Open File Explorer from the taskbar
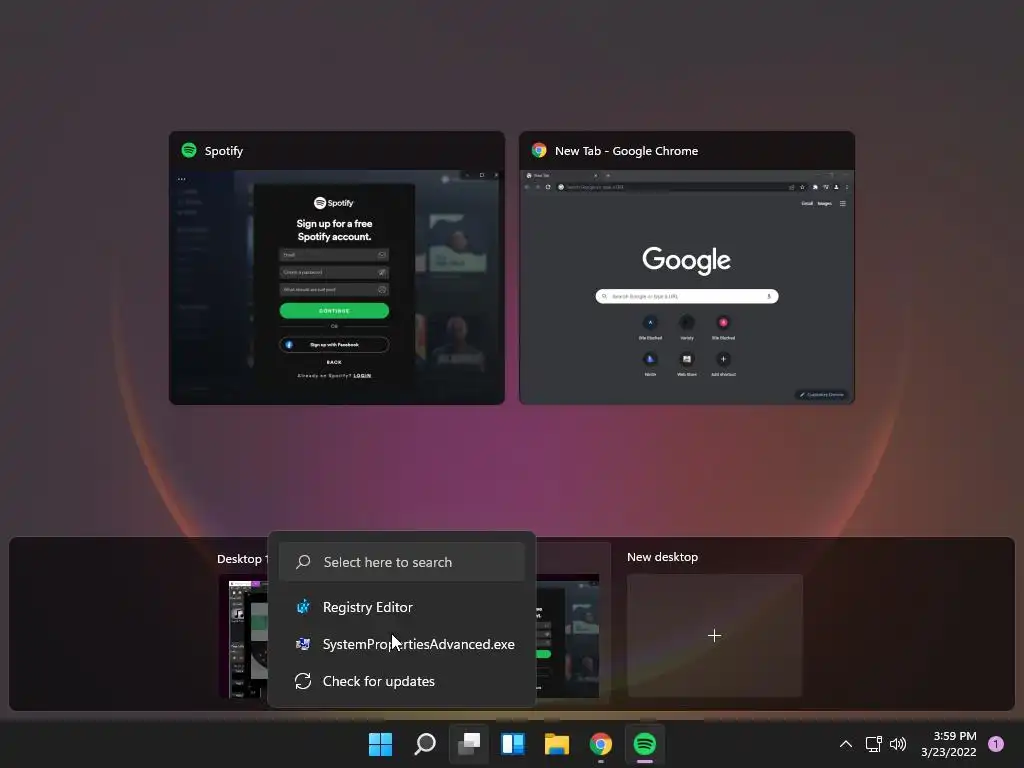The image size is (1024, 768). pos(556,744)
